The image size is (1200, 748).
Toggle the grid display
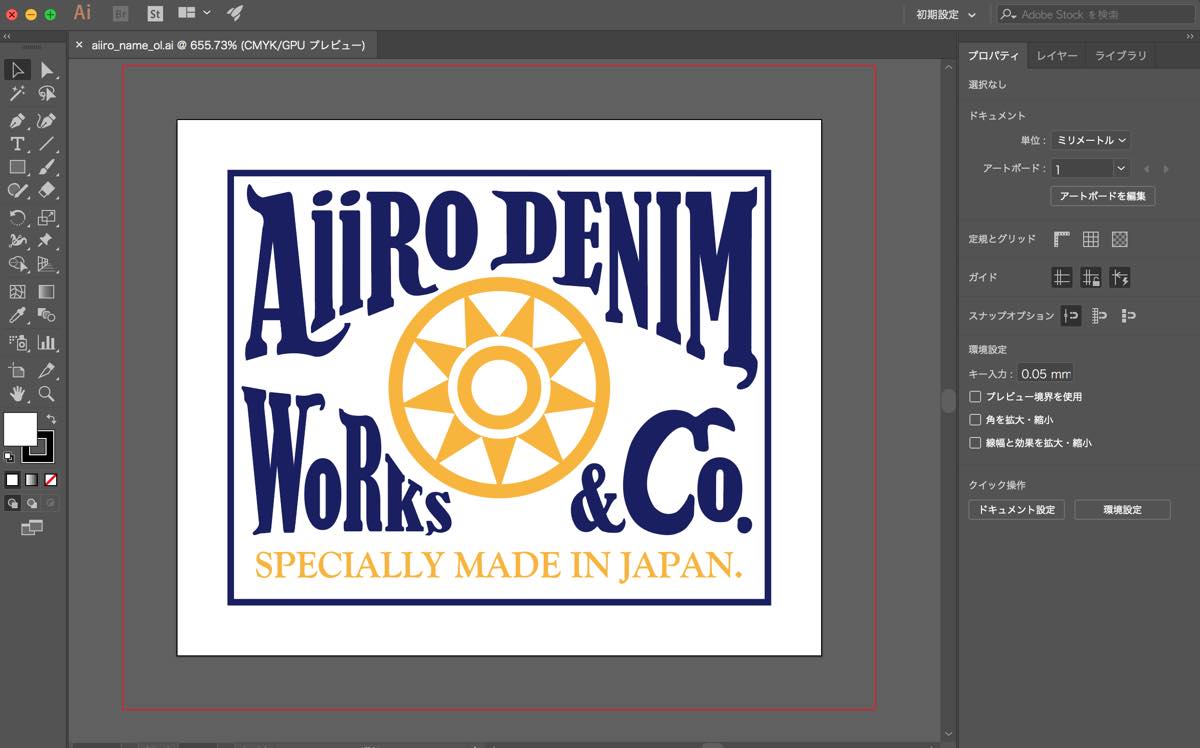tap(1091, 240)
